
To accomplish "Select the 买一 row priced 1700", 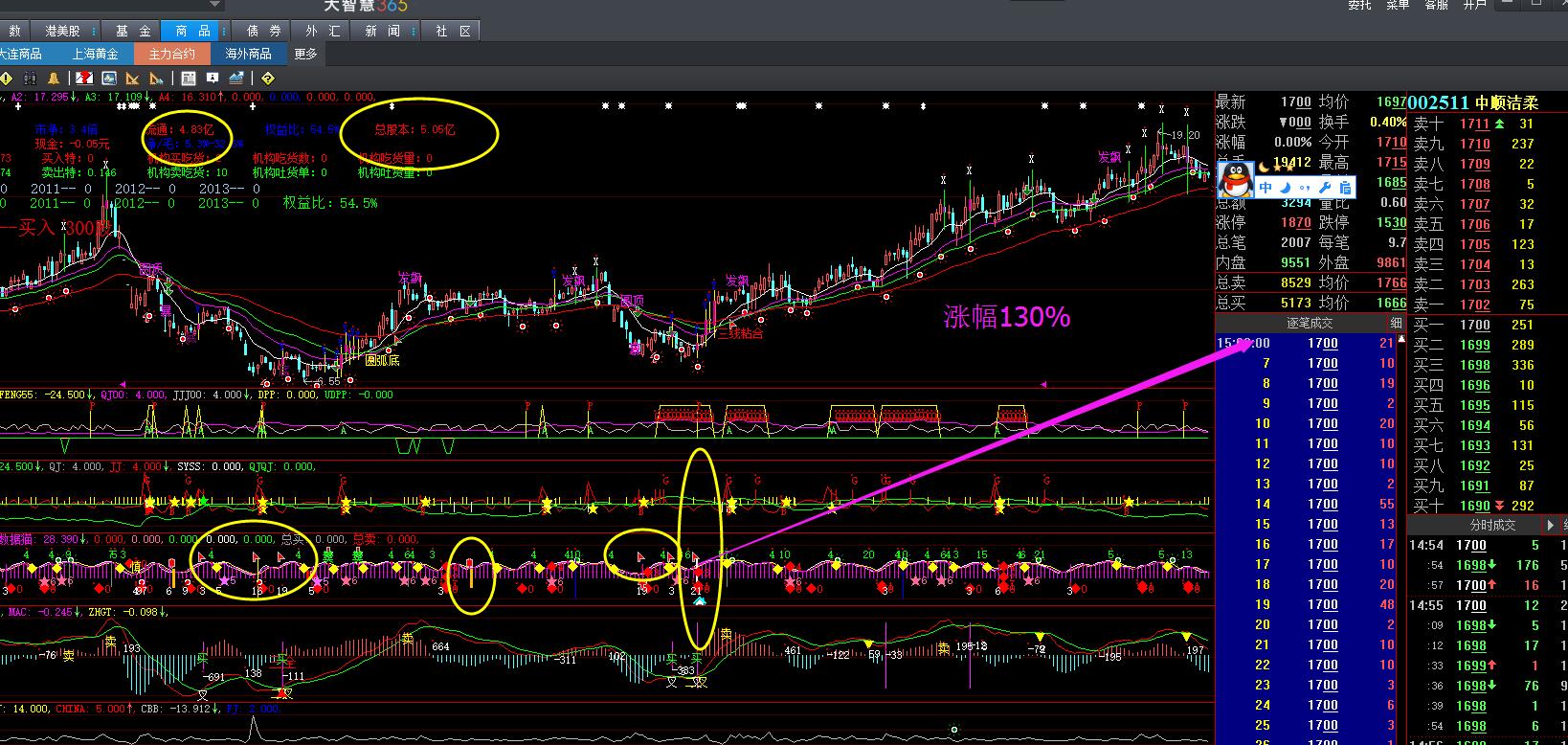I will (1488, 325).
